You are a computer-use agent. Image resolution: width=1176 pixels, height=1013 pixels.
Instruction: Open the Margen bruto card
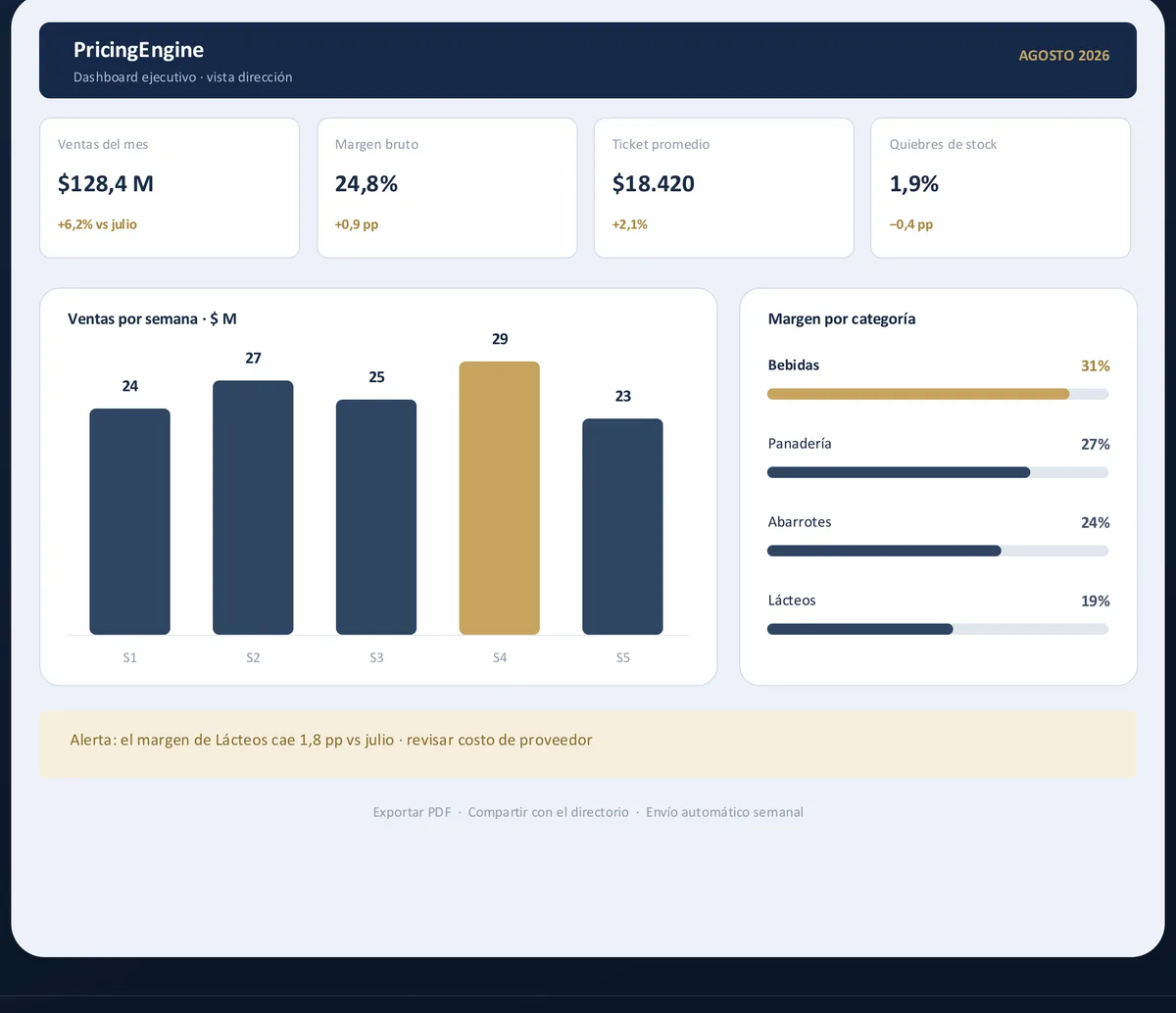coord(447,188)
